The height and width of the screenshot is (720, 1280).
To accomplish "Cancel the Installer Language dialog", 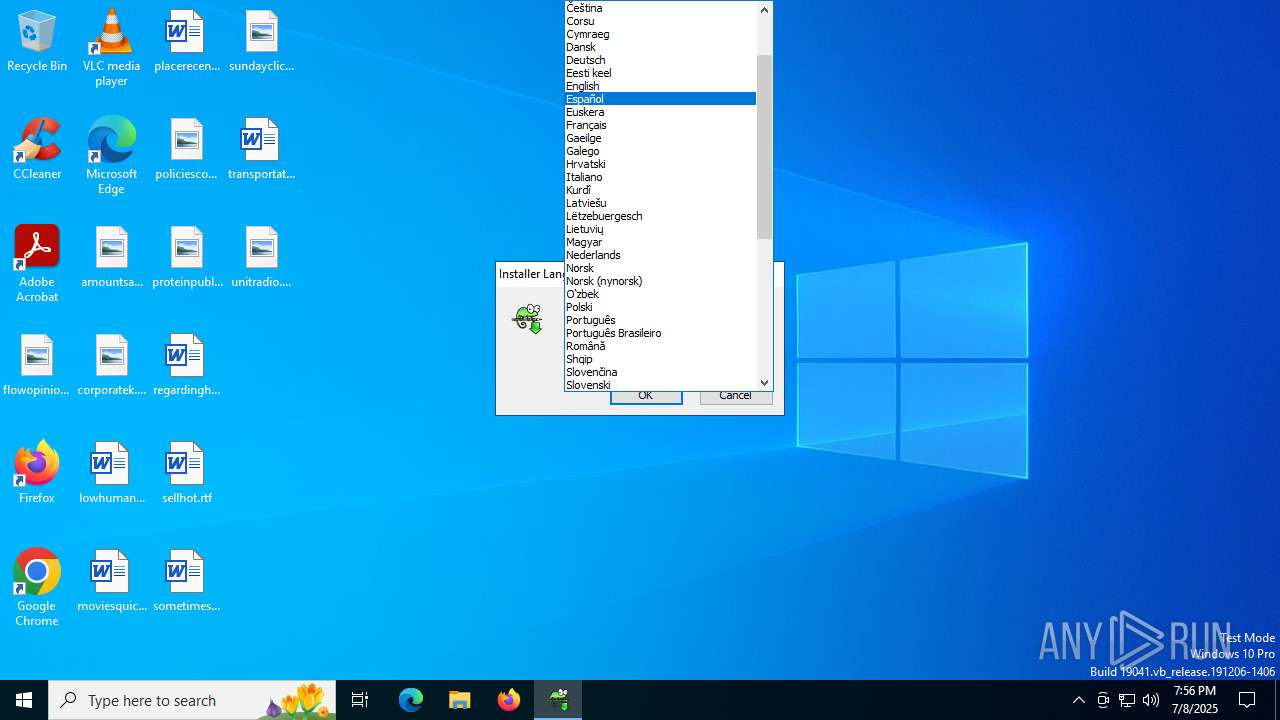I will [x=735, y=396].
